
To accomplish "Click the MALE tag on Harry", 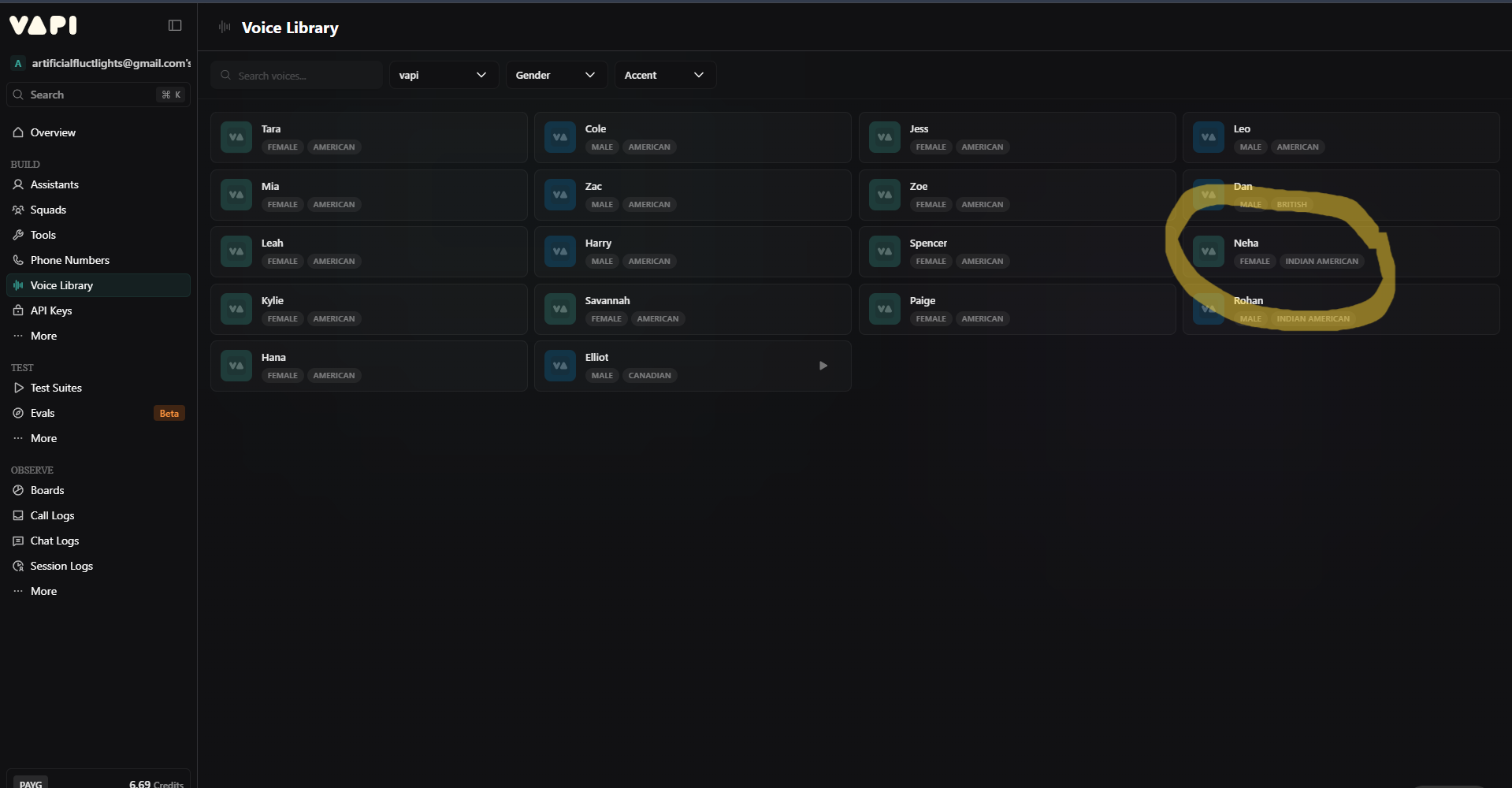I will click(x=602, y=262).
